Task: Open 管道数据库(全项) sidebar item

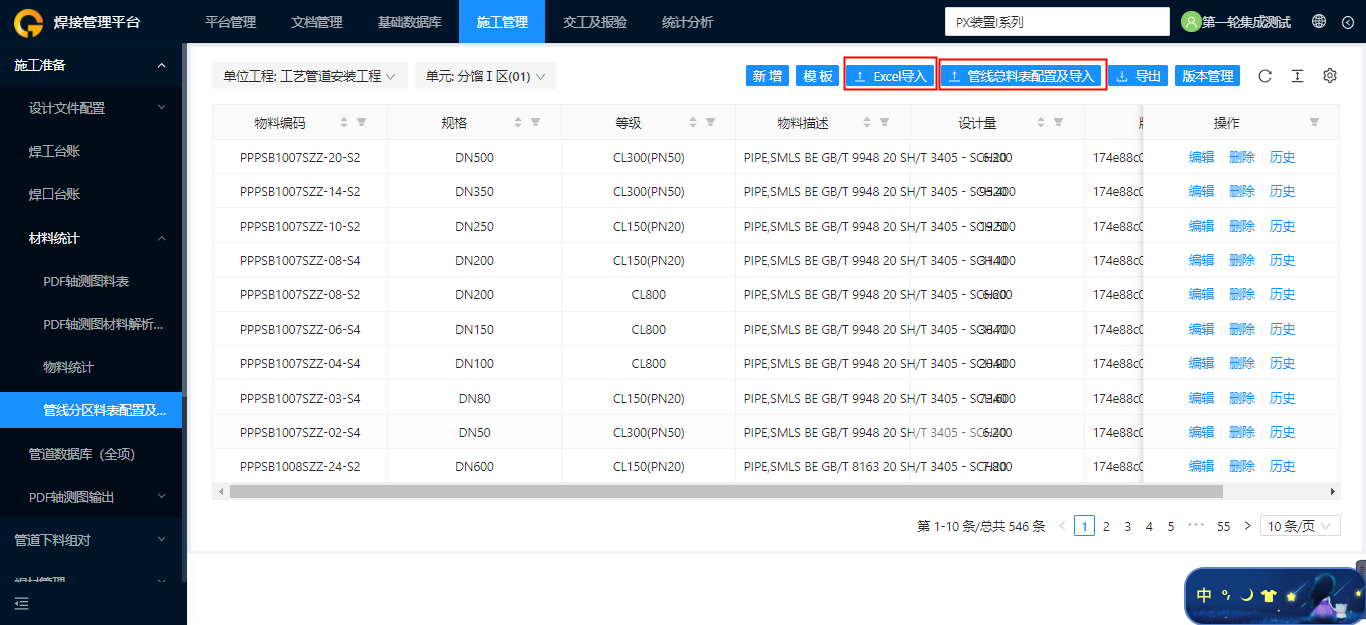Action: 91,454
